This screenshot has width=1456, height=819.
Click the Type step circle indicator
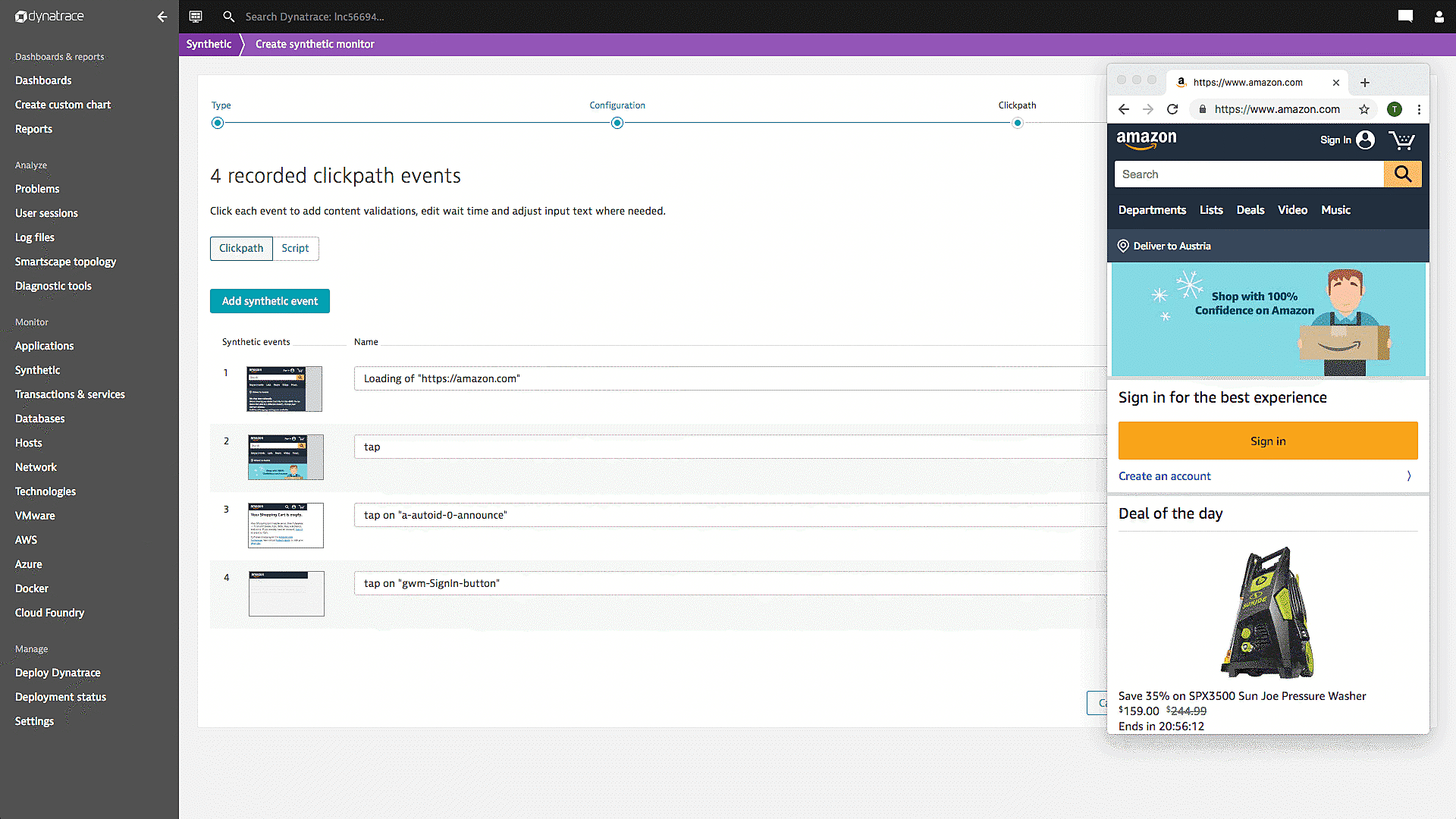[x=217, y=122]
